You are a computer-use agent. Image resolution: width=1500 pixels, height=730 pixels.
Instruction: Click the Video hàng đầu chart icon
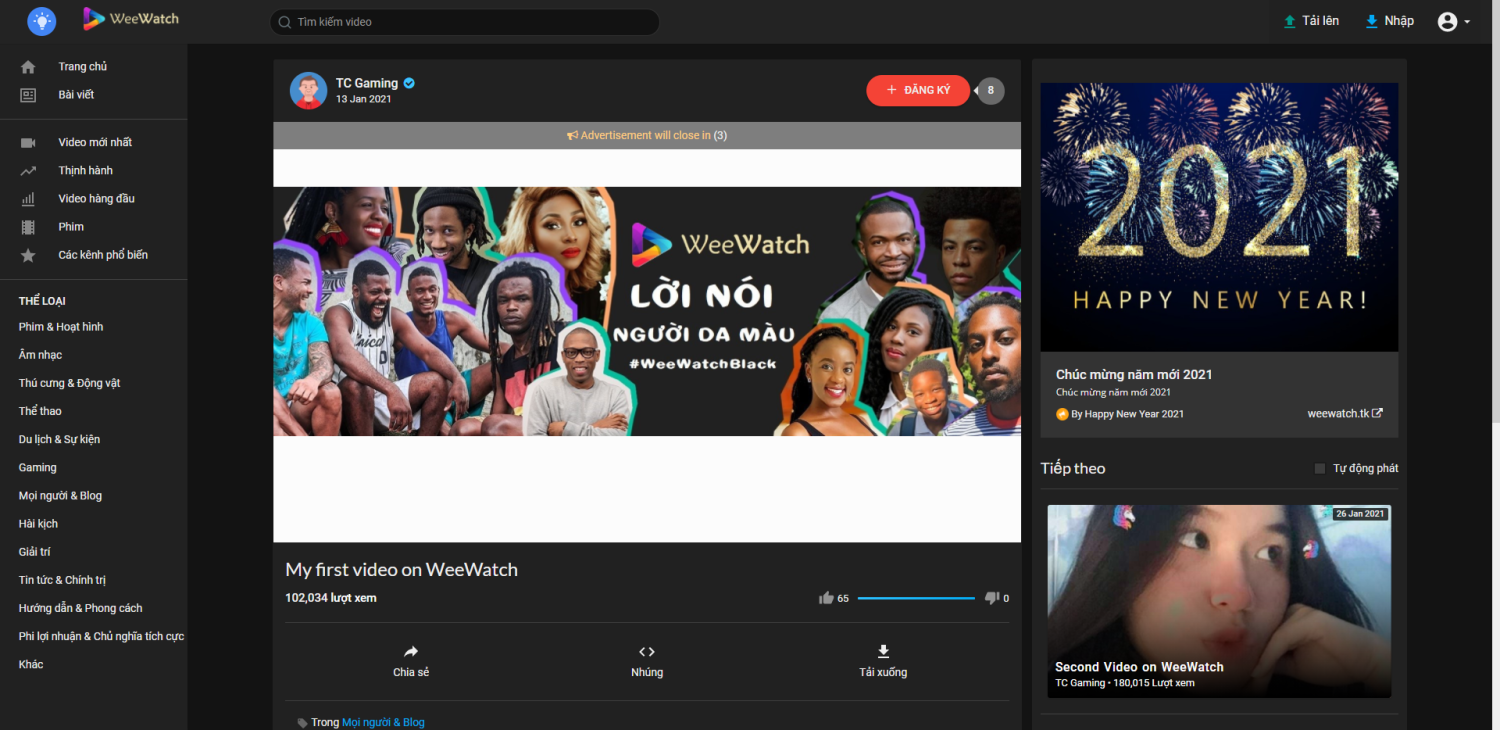[28, 199]
